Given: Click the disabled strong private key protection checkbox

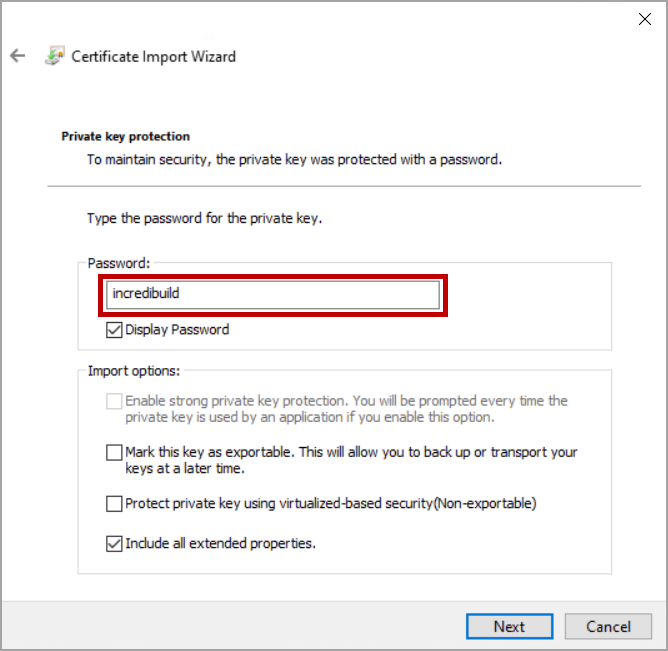Looking at the screenshot, I should [114, 401].
